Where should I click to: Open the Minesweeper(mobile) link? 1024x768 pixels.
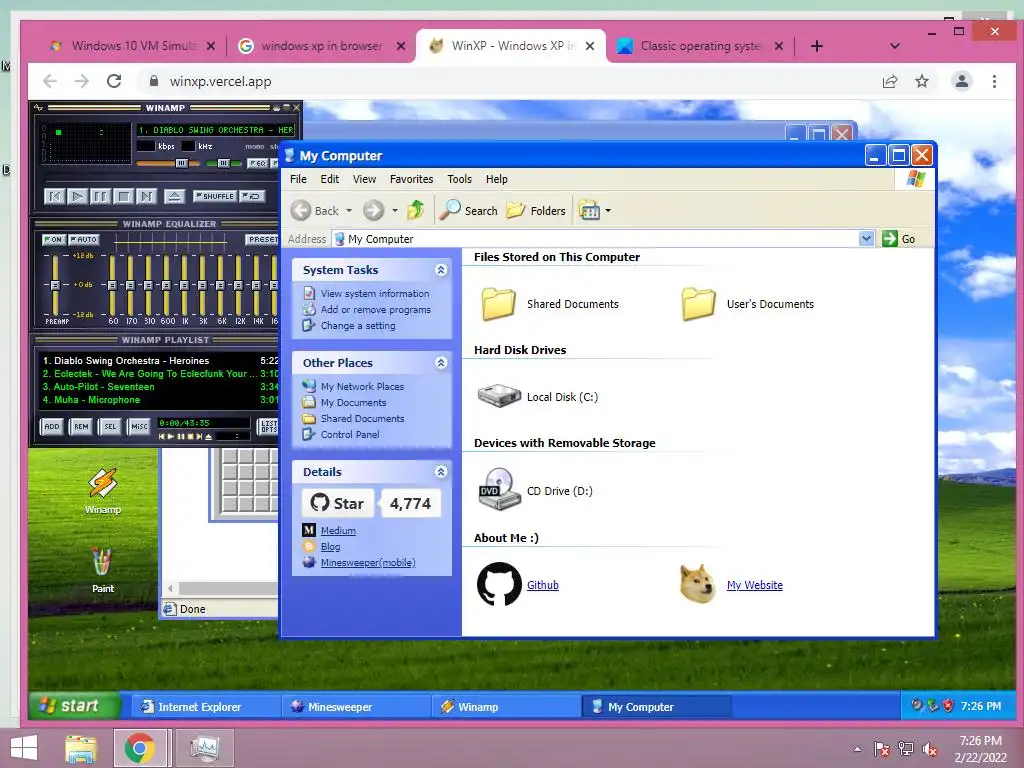click(x=368, y=562)
